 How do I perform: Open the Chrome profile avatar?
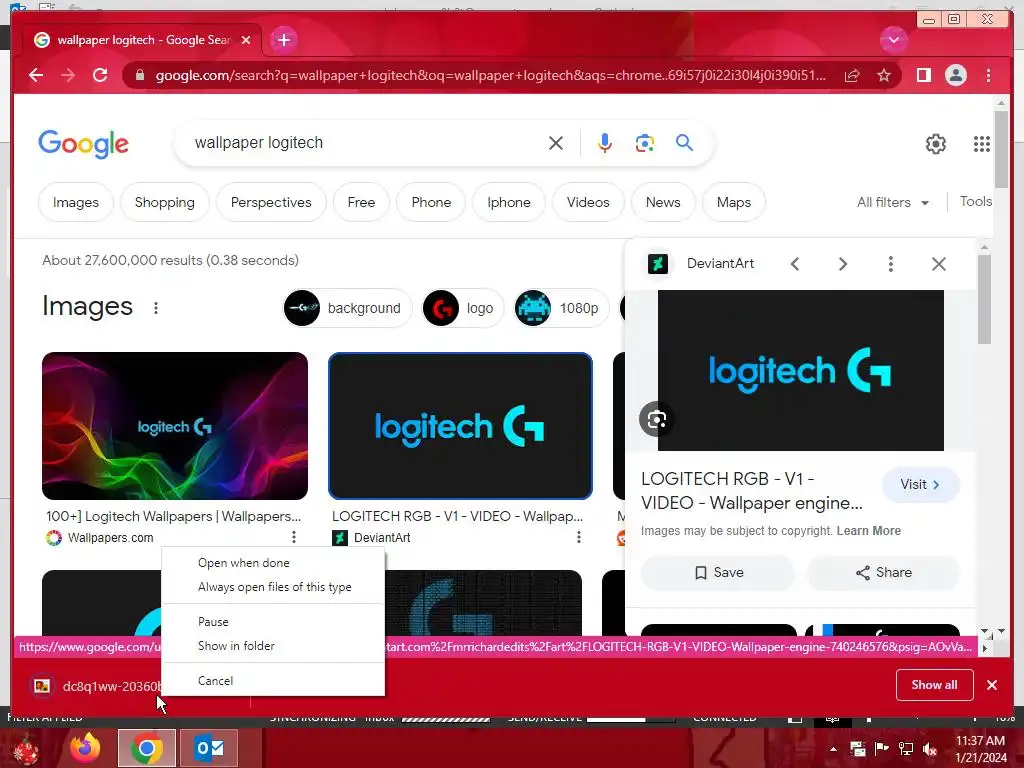(x=955, y=75)
